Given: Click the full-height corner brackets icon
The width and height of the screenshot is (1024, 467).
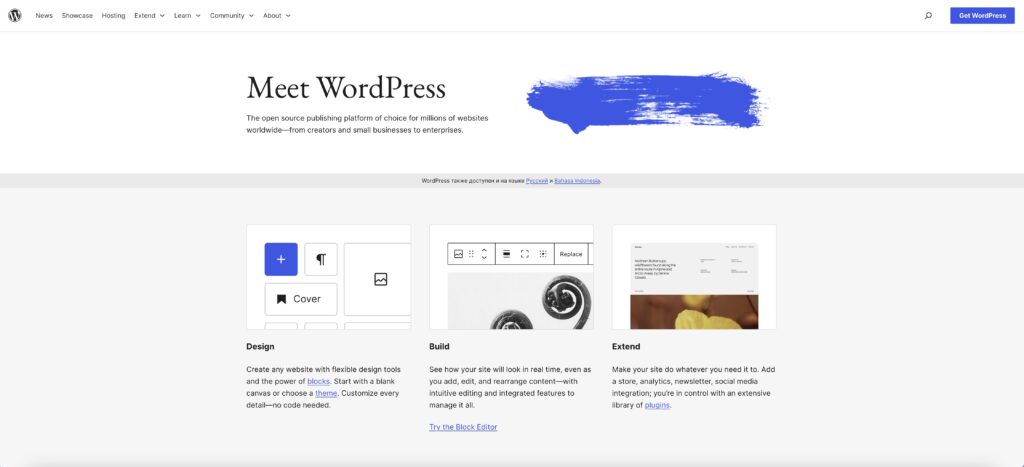Looking at the screenshot, I should click(524, 254).
